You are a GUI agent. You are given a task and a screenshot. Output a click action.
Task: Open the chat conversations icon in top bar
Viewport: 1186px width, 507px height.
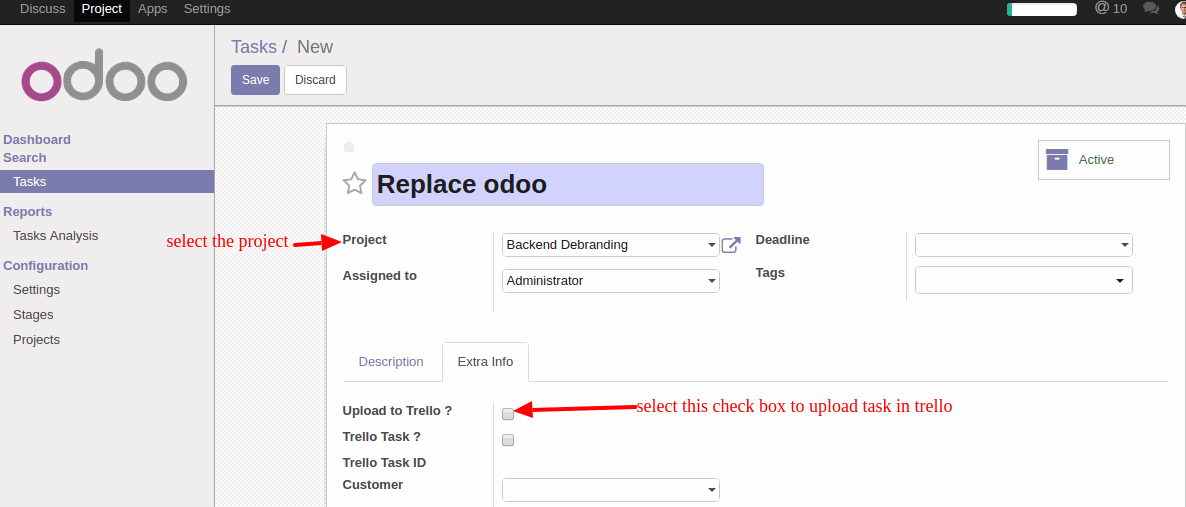click(x=1151, y=8)
